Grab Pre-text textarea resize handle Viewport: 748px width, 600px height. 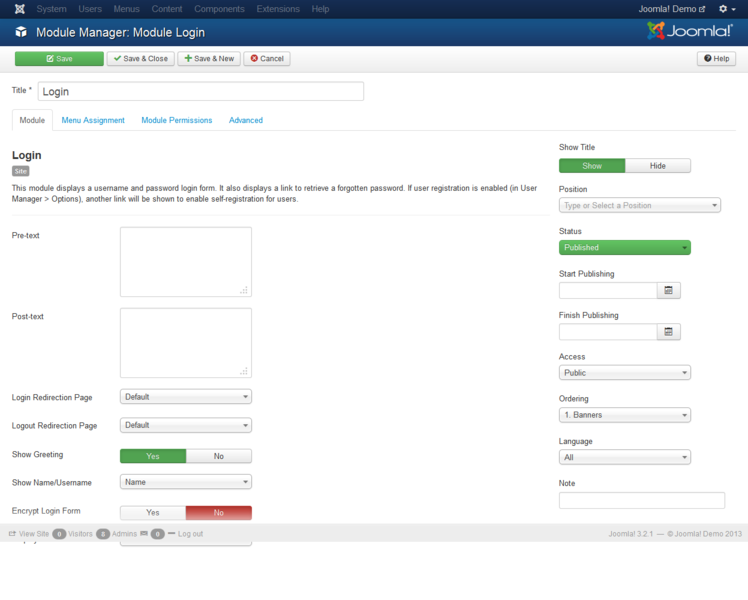(244, 290)
